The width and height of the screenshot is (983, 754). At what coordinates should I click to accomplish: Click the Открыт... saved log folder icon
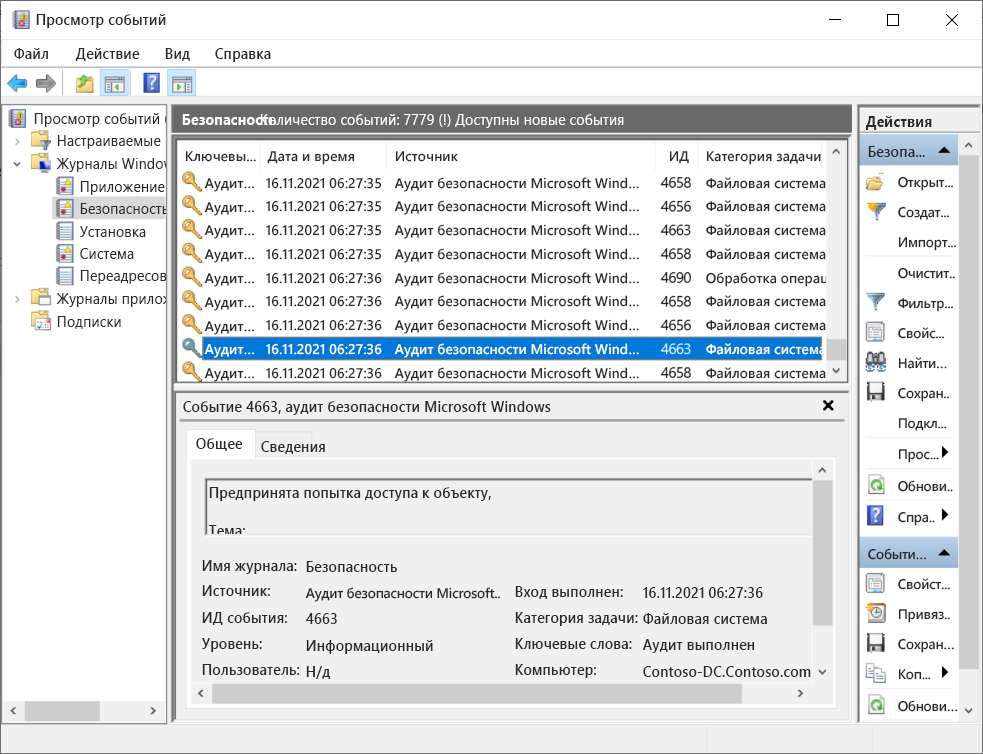tap(875, 183)
